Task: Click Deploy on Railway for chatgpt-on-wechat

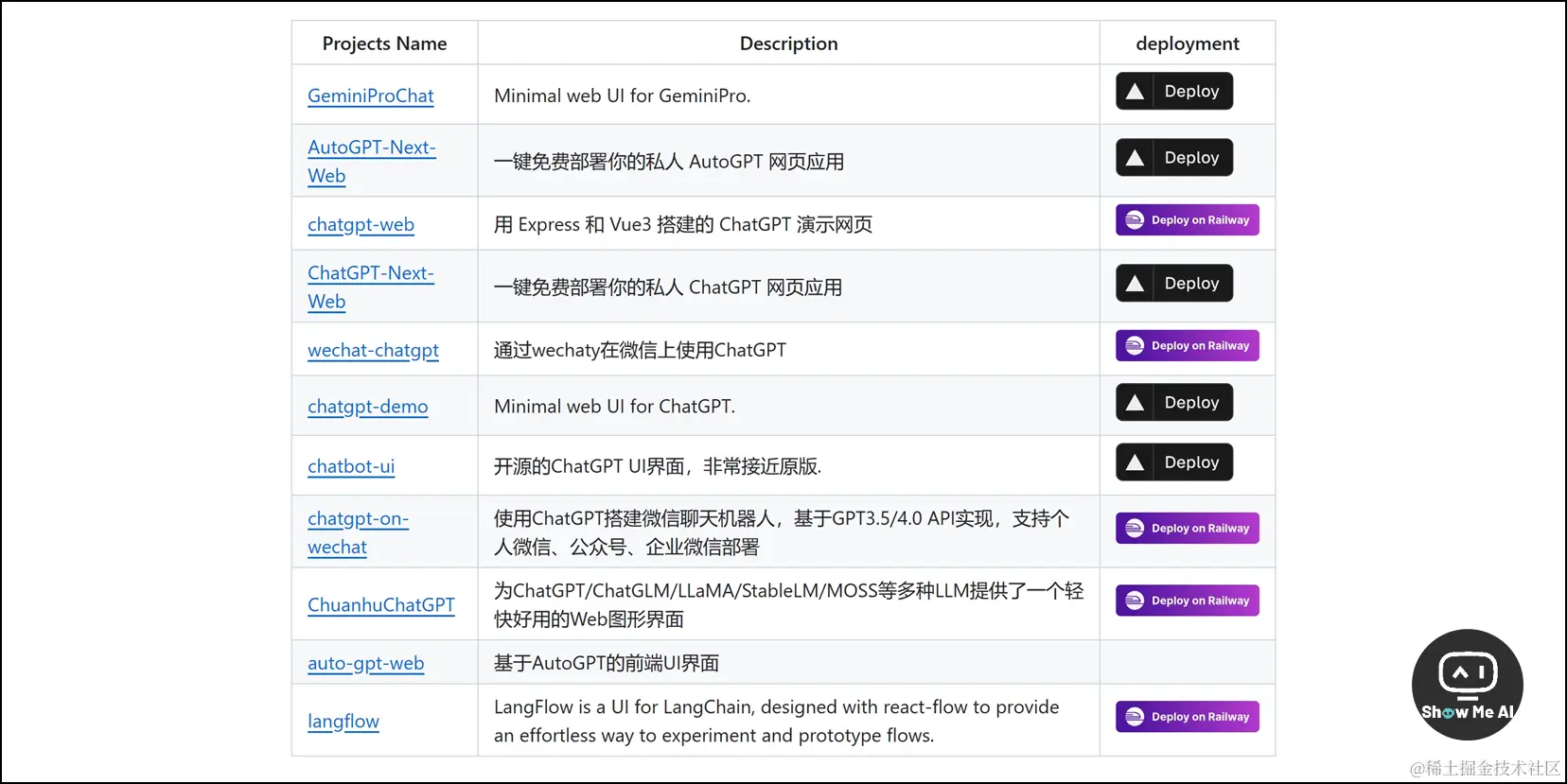Action: [1188, 528]
